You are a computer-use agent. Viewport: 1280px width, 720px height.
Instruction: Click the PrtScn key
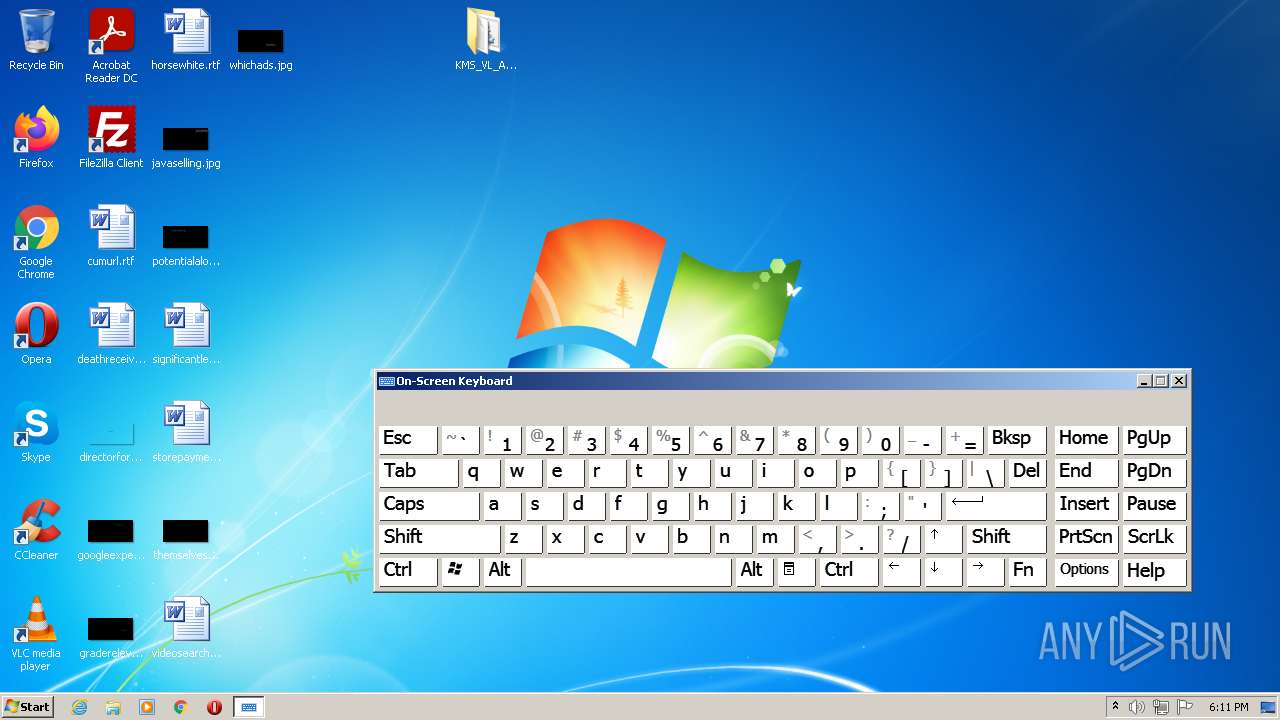1086,538
